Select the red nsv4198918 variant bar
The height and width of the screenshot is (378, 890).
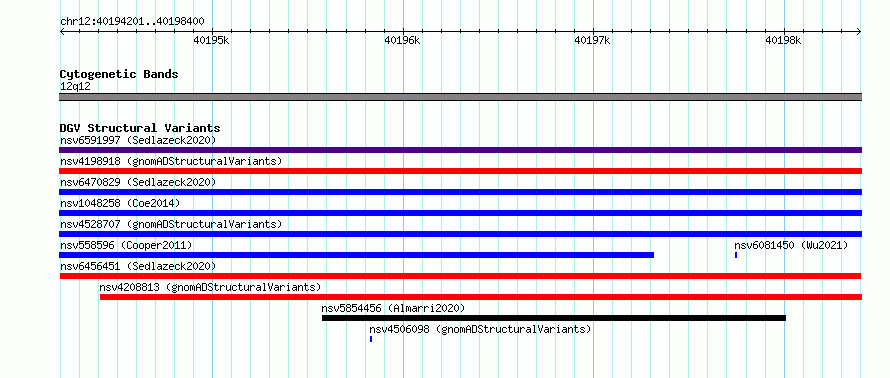coord(460,171)
